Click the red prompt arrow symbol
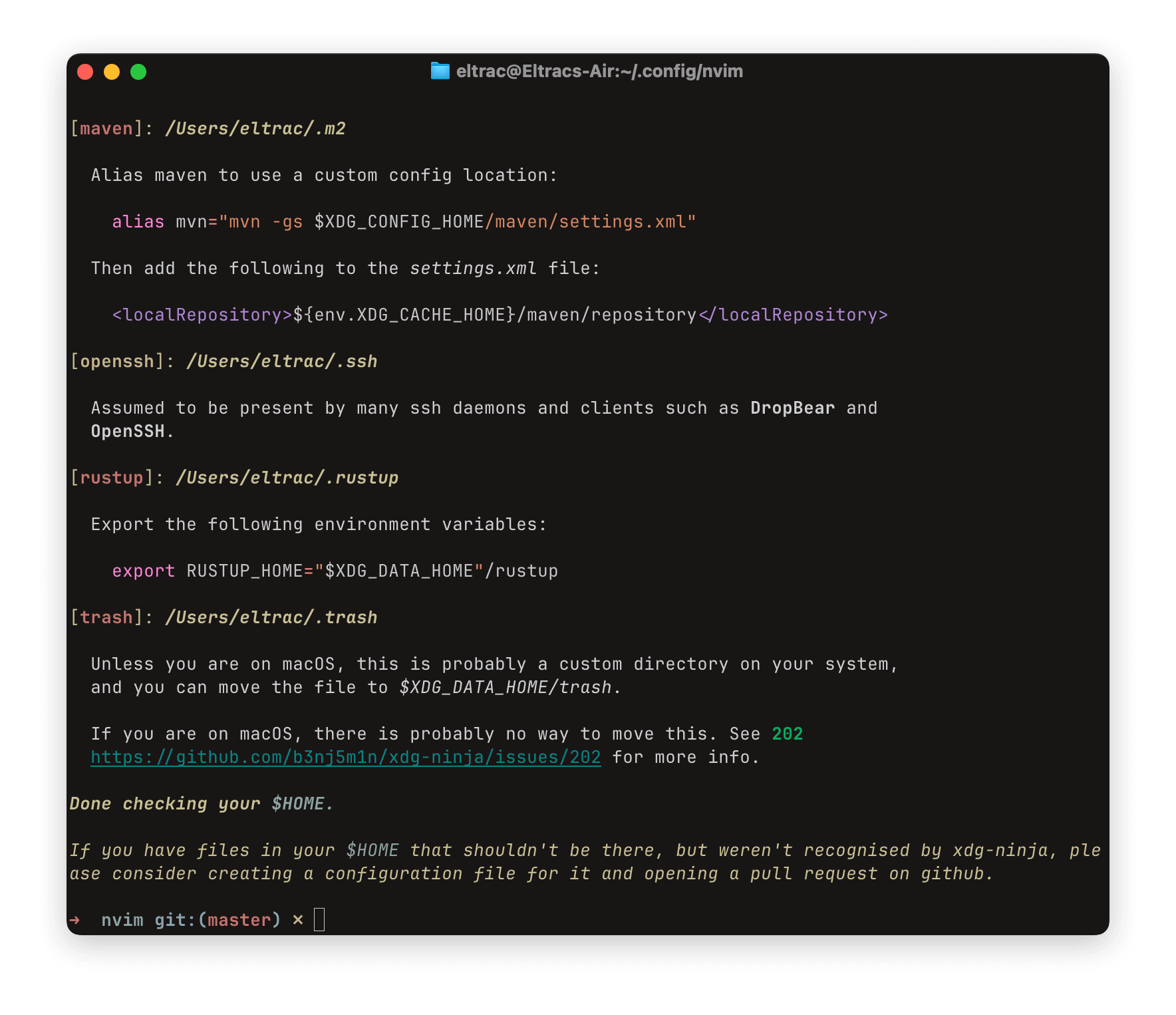Screen dimensions: 1176x1015 (x=75, y=920)
